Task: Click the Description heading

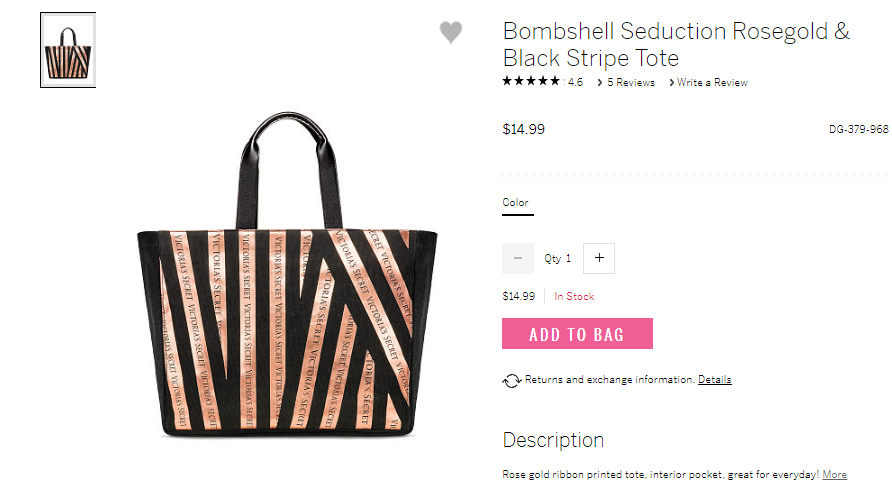Action: tap(553, 440)
